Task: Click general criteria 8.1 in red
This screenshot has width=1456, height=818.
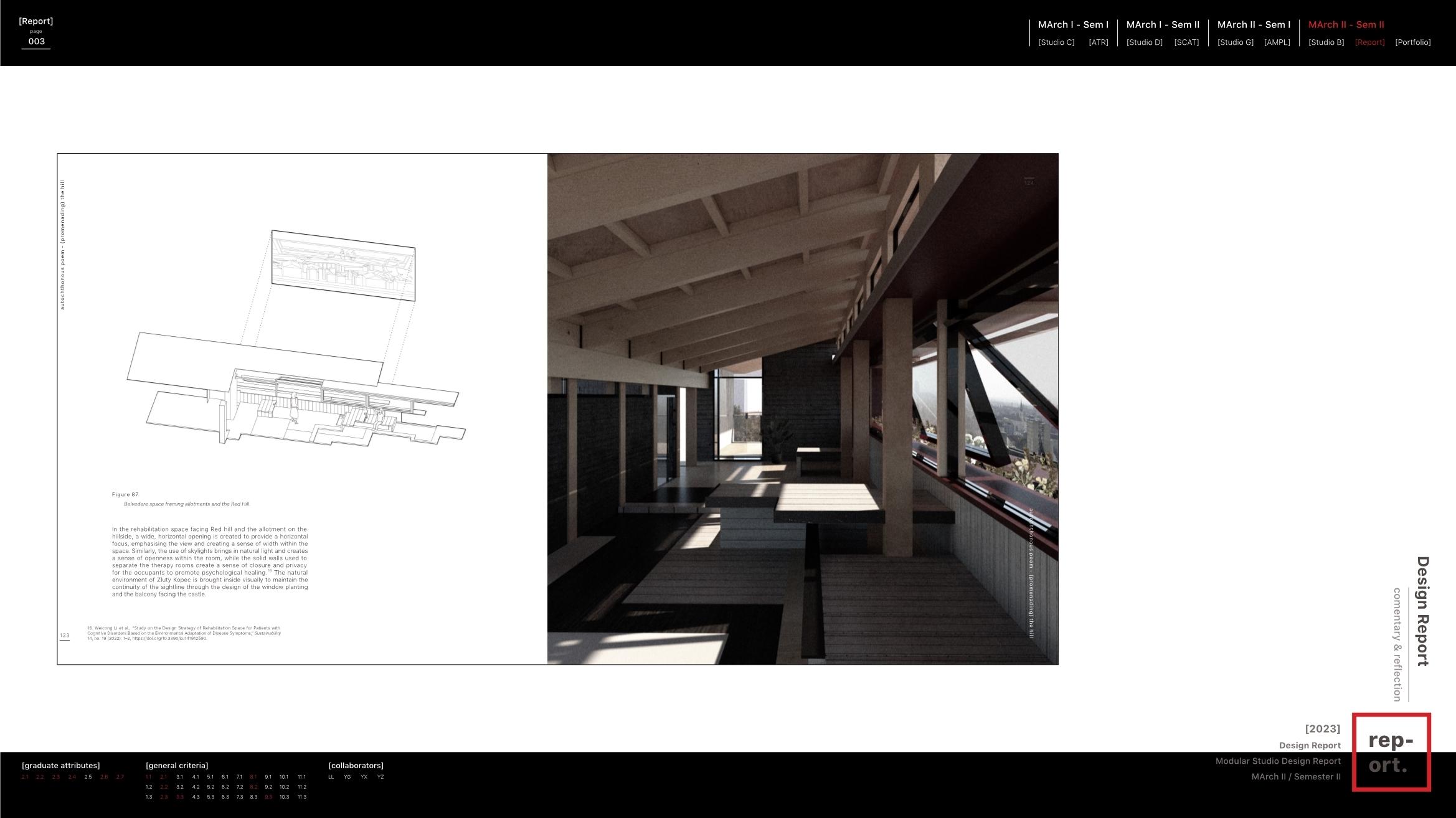Action: point(253,777)
